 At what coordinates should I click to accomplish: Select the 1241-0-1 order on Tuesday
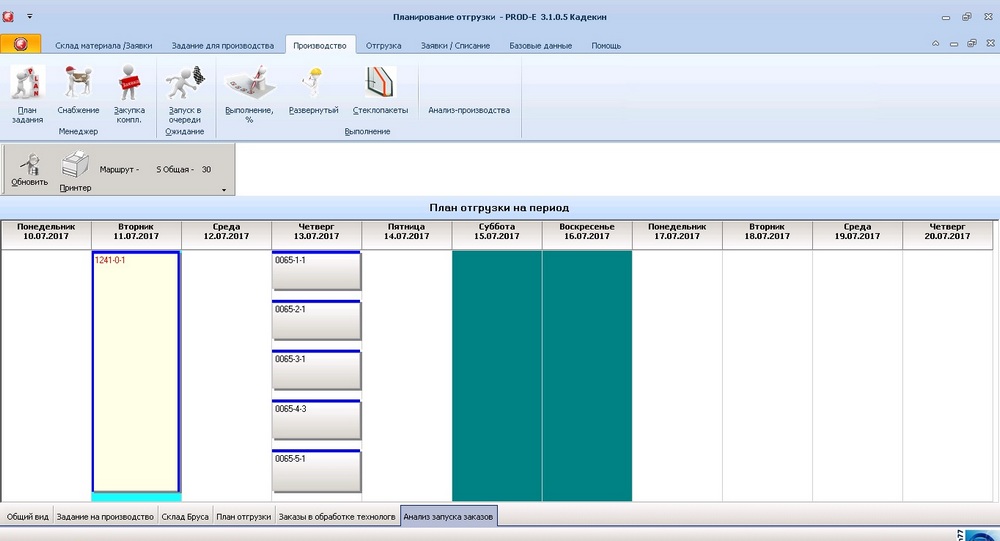pyautogui.click(x=135, y=370)
